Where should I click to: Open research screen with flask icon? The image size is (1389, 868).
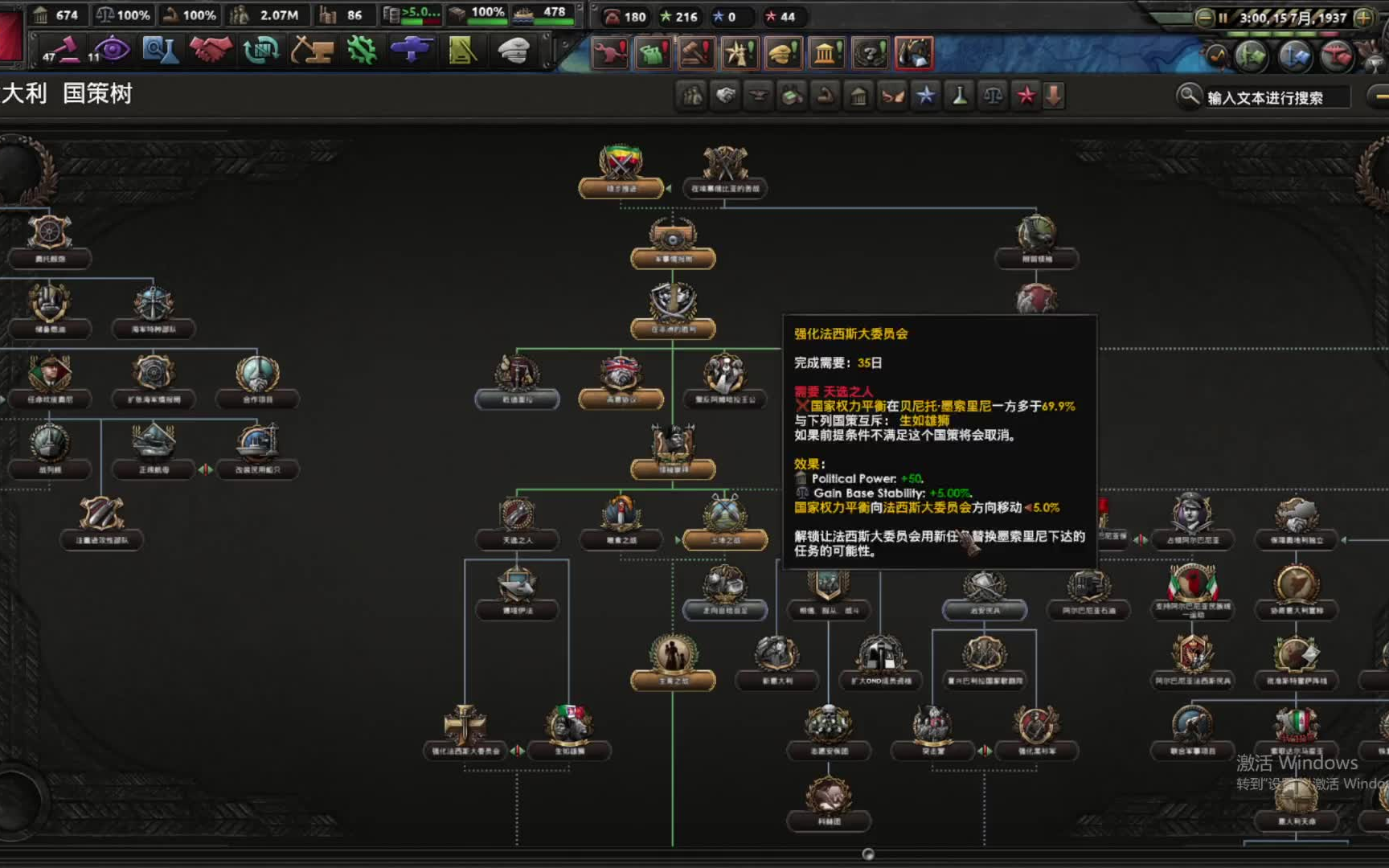160,51
